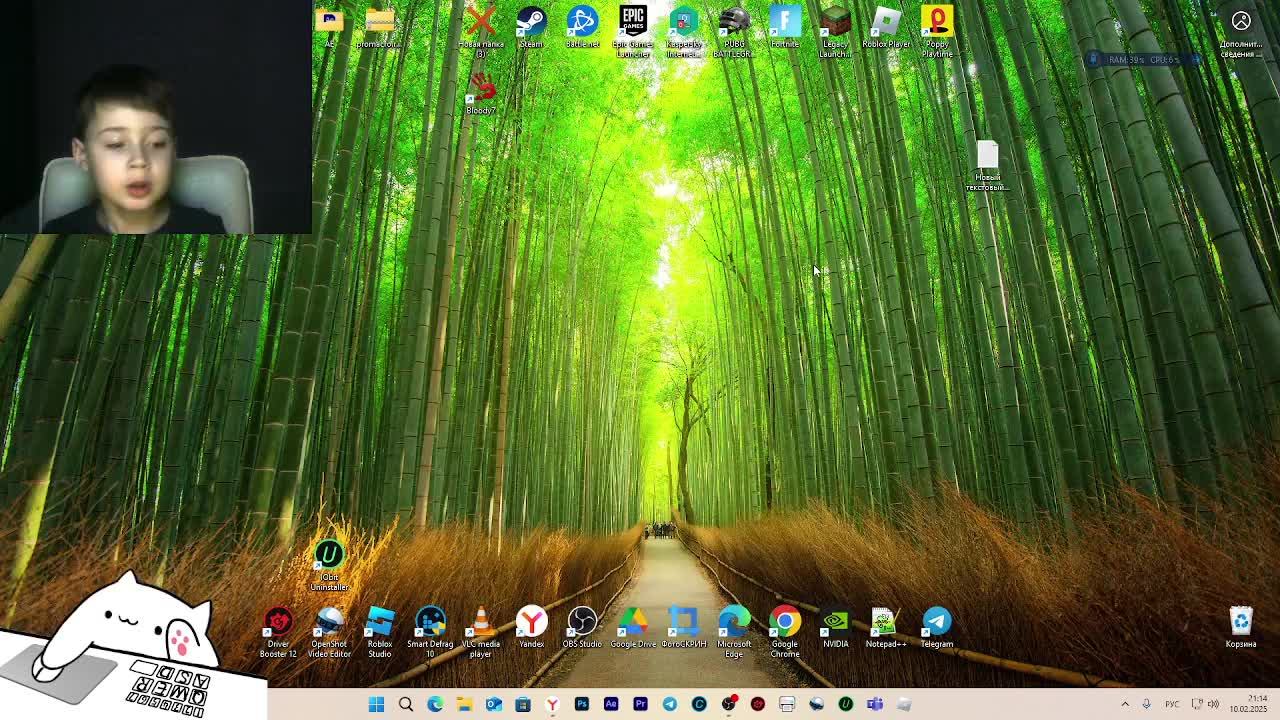Viewport: 1280px width, 720px height.
Task: Launch Battle.net from the desktop
Action: click(582, 27)
